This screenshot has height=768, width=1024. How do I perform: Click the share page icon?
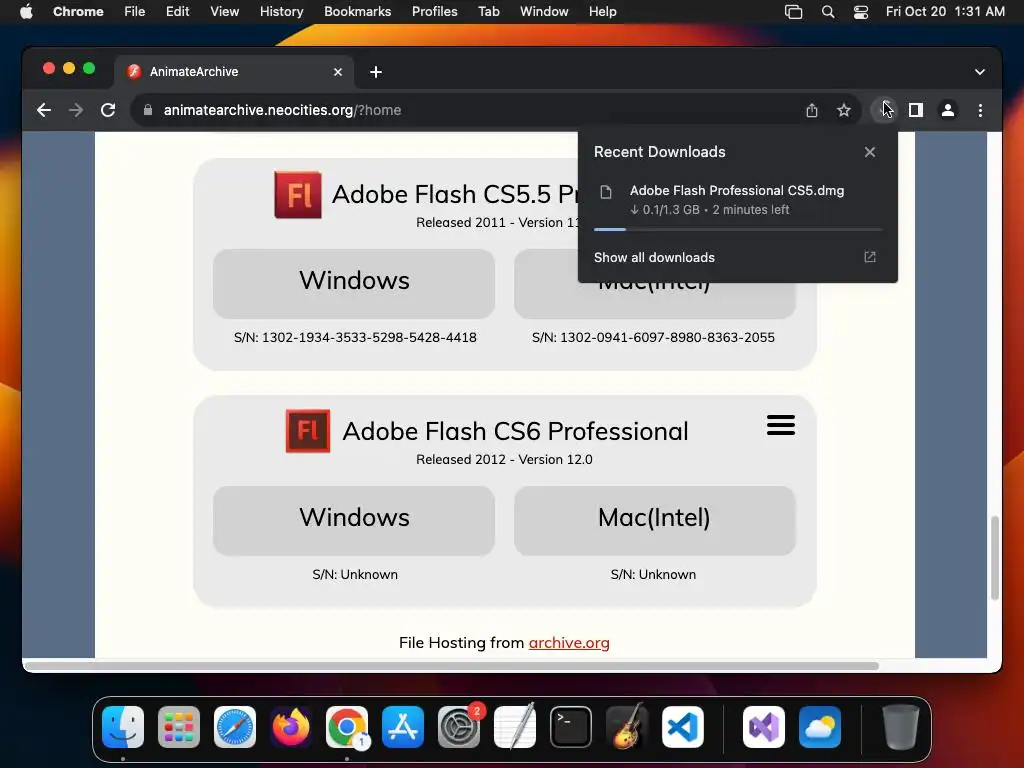812,110
